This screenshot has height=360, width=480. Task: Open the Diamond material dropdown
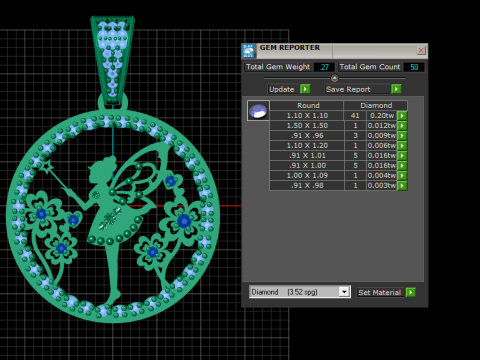pos(344,292)
